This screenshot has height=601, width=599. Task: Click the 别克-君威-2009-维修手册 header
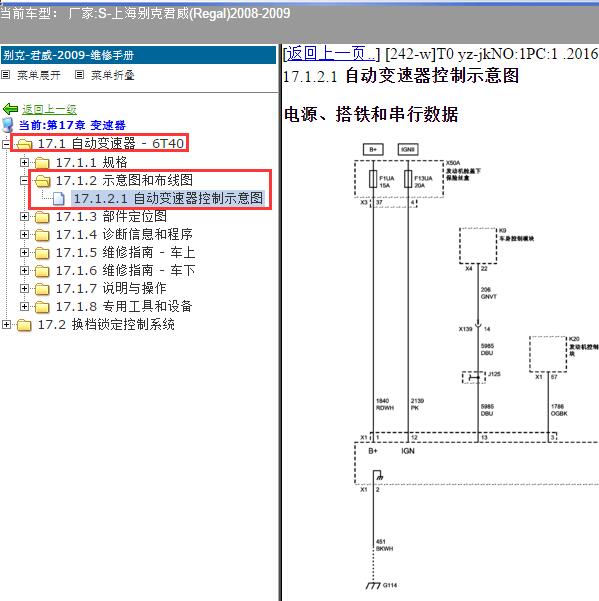click(x=138, y=55)
